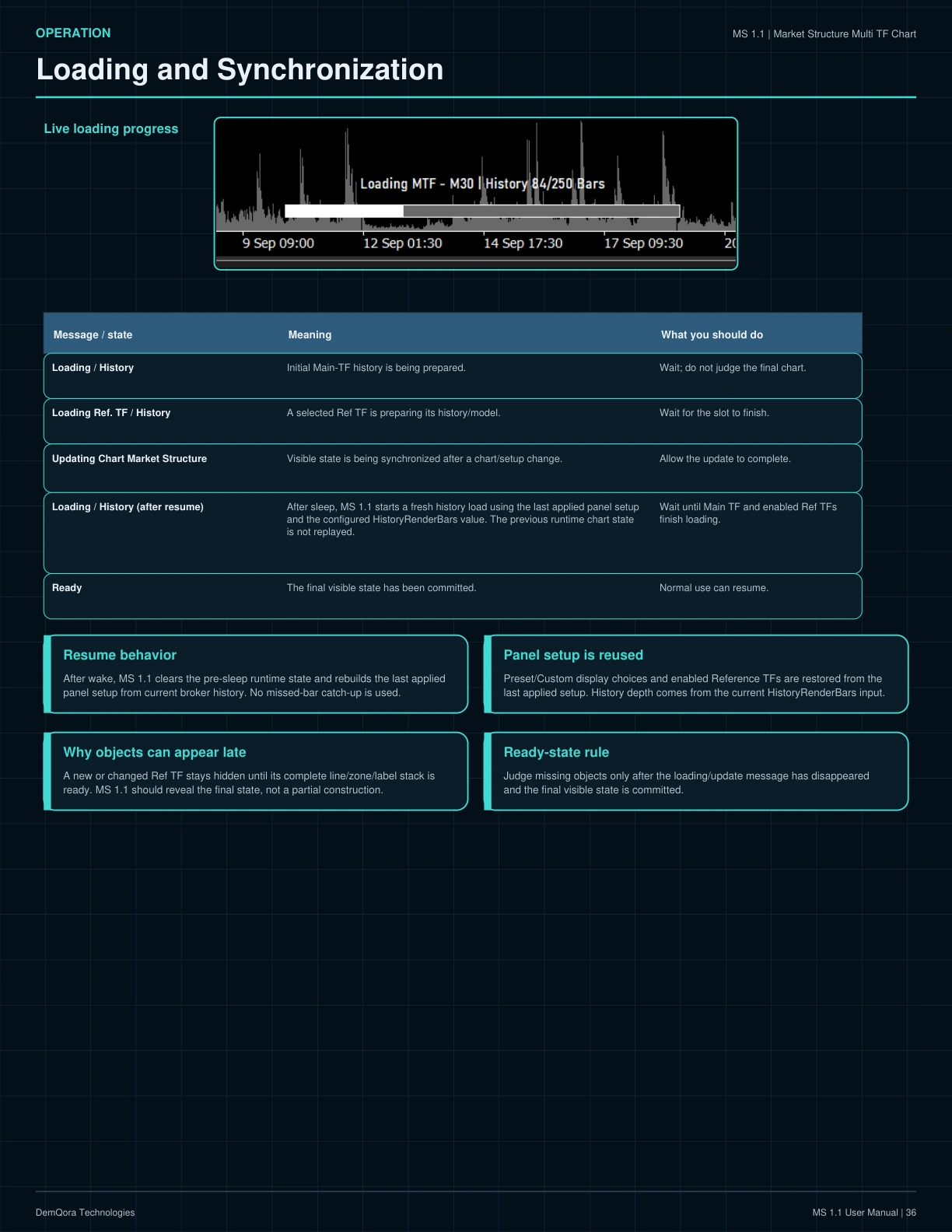Click 'A selected Ref TF is preparing' cell
This screenshot has height=1232, width=952.
[394, 413]
